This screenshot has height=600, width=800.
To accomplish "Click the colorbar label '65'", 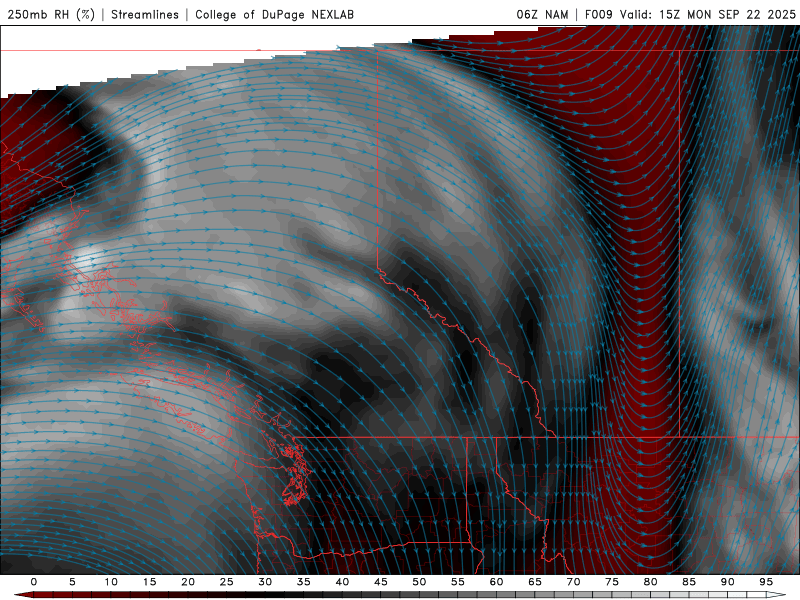I will (x=535, y=582).
